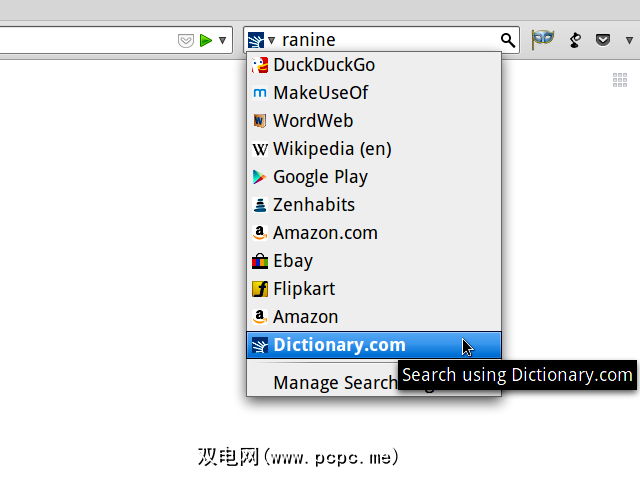
Task: Choose Ebay search engine
Action: pos(374,261)
